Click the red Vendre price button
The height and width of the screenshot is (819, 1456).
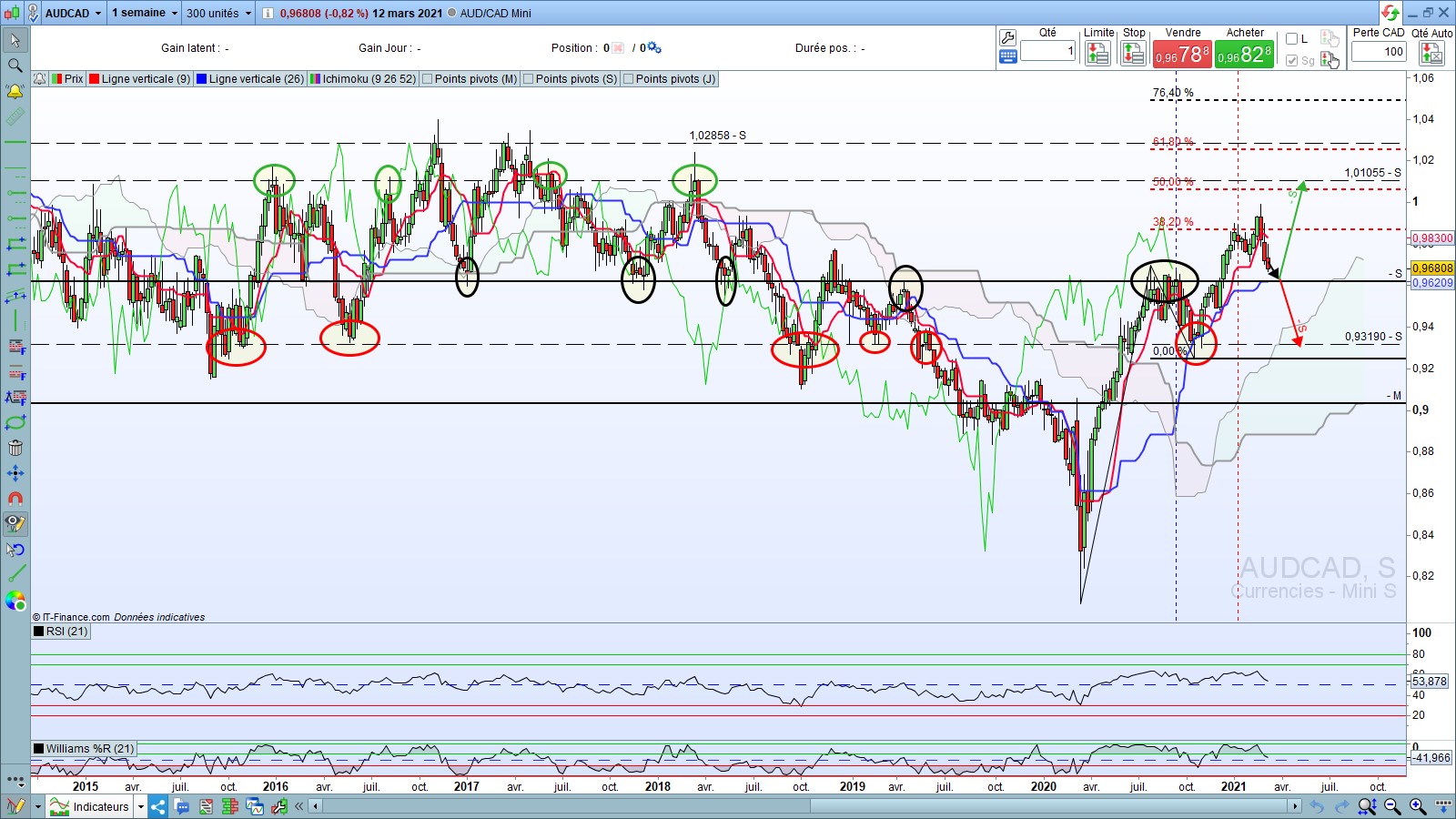[1182, 55]
